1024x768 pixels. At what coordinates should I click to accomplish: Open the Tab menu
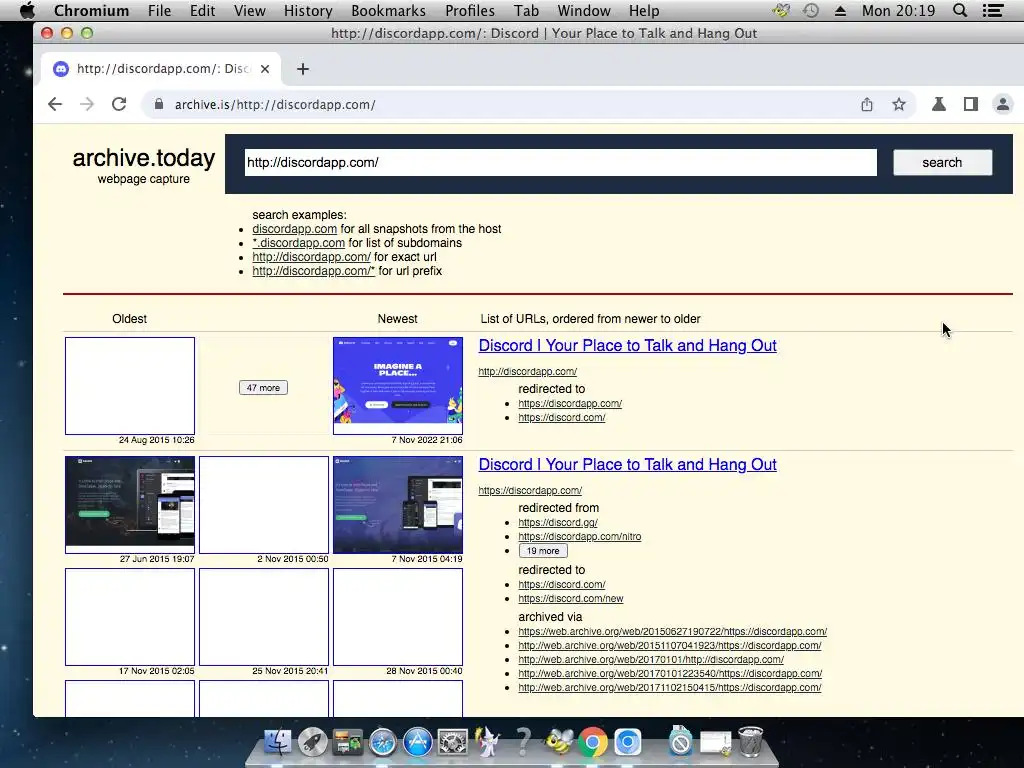526,10
